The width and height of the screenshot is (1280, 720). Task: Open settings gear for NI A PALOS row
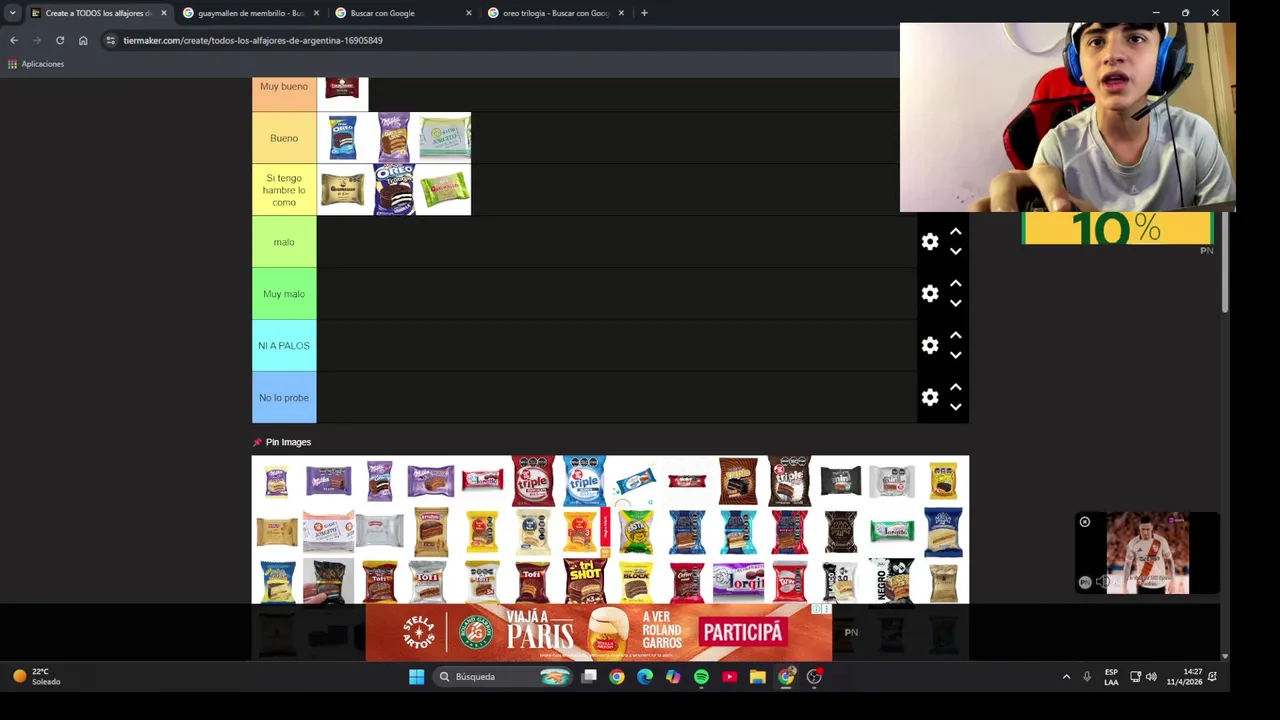930,346
